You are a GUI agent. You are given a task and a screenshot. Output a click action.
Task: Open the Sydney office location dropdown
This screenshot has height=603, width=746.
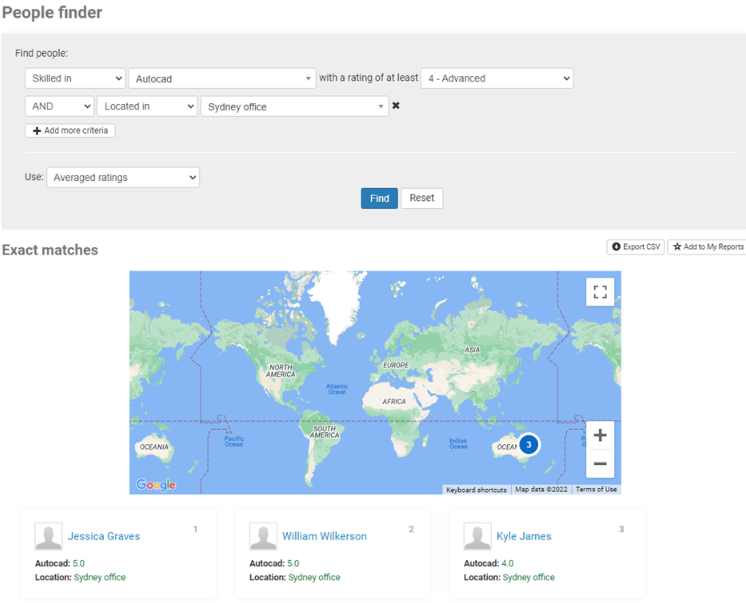point(295,106)
